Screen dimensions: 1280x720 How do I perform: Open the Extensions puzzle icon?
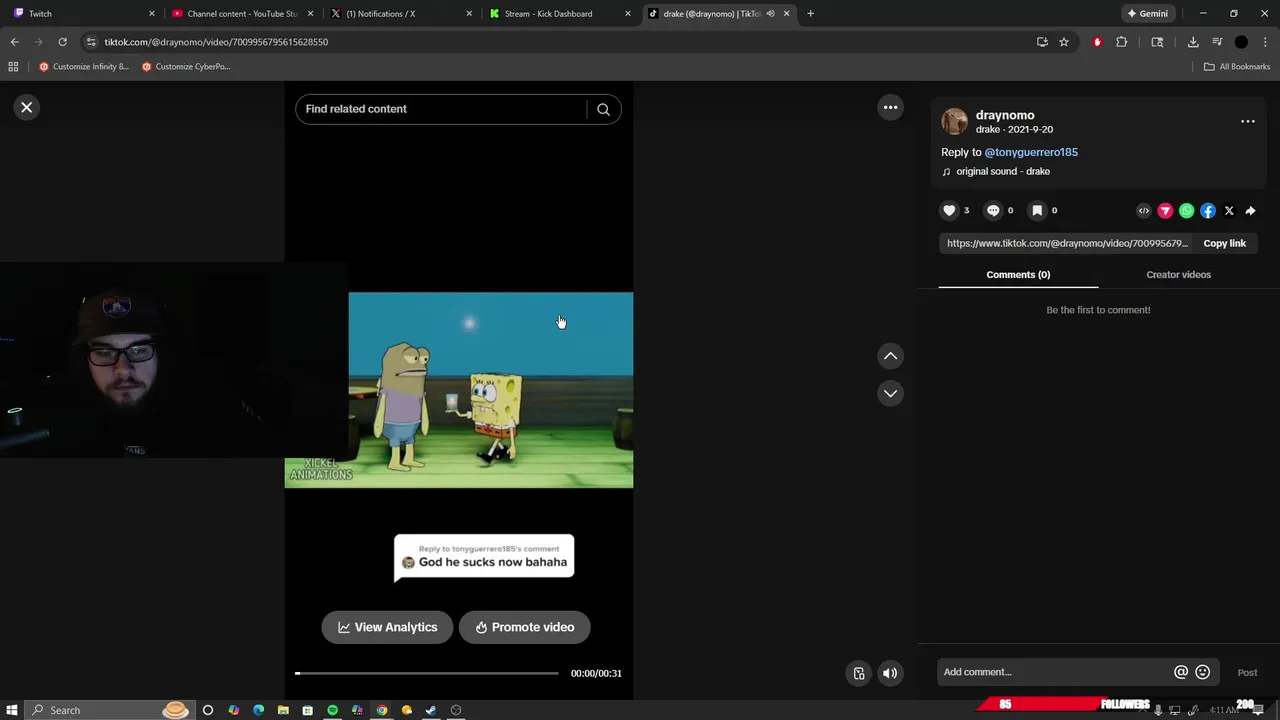point(1121,42)
